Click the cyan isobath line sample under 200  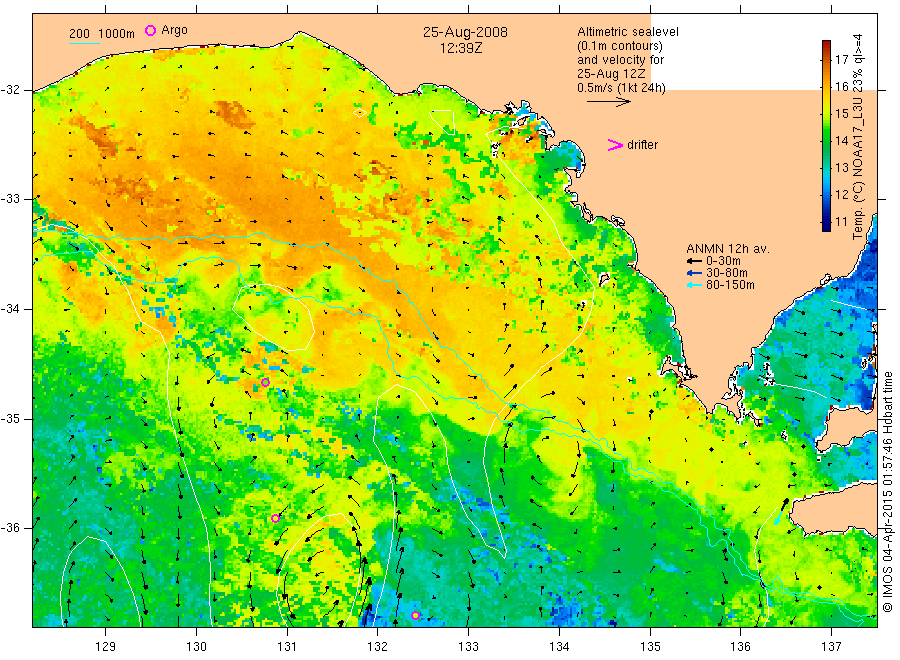84,44
